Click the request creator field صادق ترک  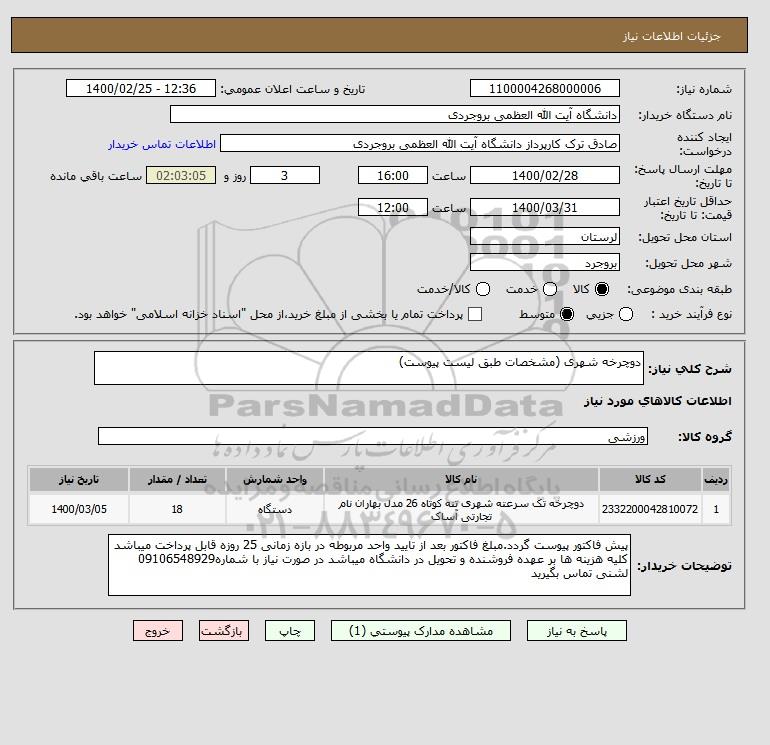click(420, 144)
